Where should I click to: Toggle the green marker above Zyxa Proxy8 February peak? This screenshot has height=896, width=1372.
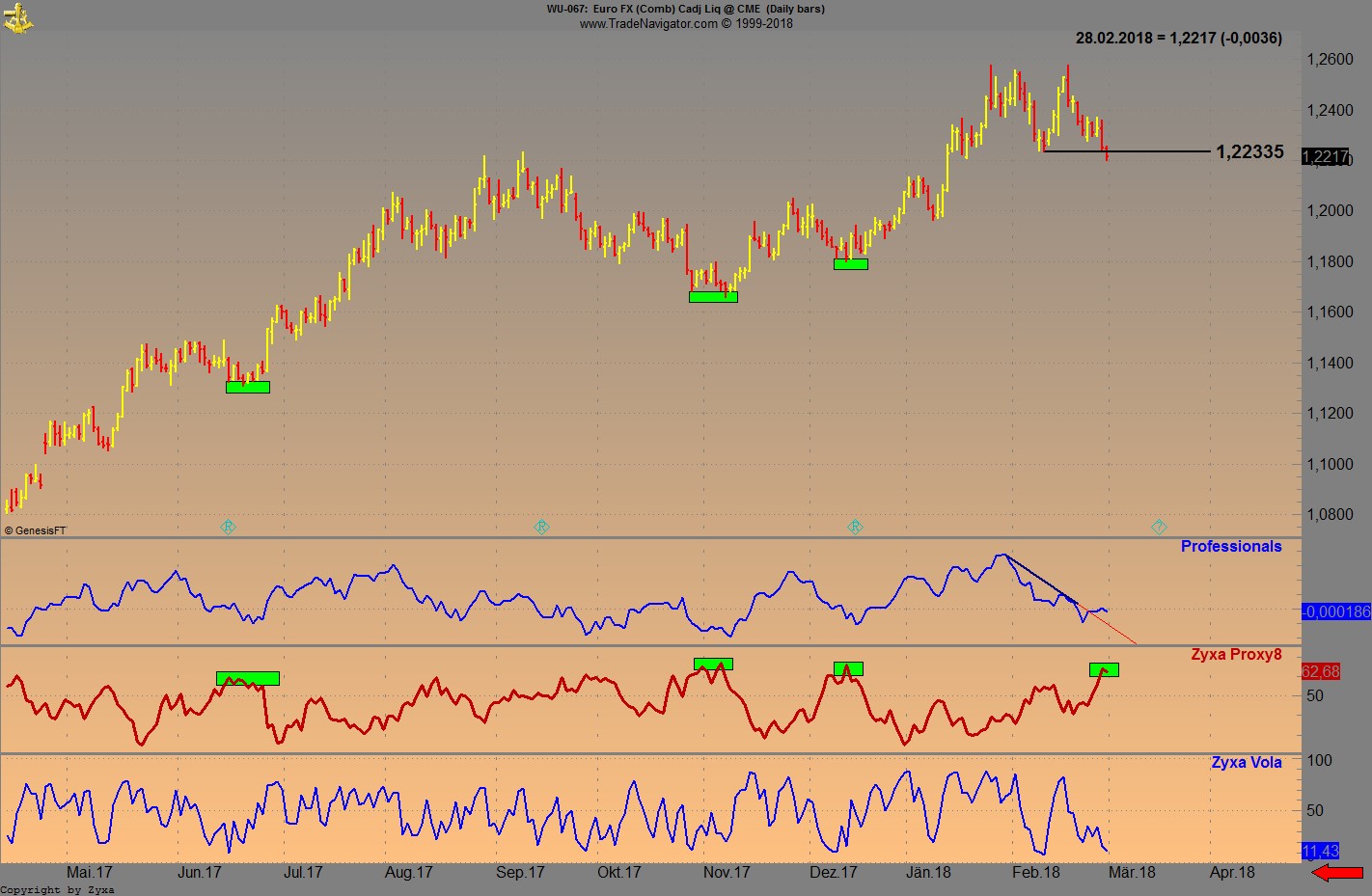point(1104,668)
